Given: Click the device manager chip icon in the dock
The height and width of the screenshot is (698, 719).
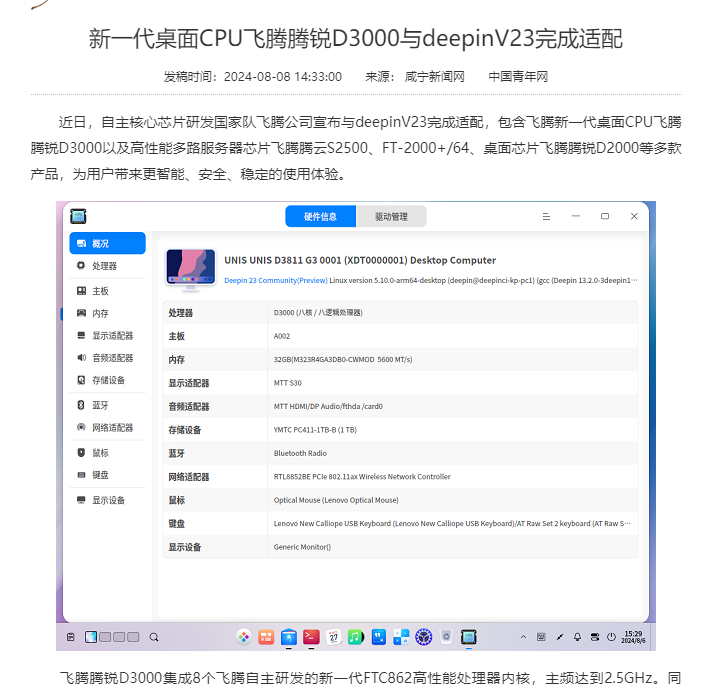Looking at the screenshot, I should [469, 637].
